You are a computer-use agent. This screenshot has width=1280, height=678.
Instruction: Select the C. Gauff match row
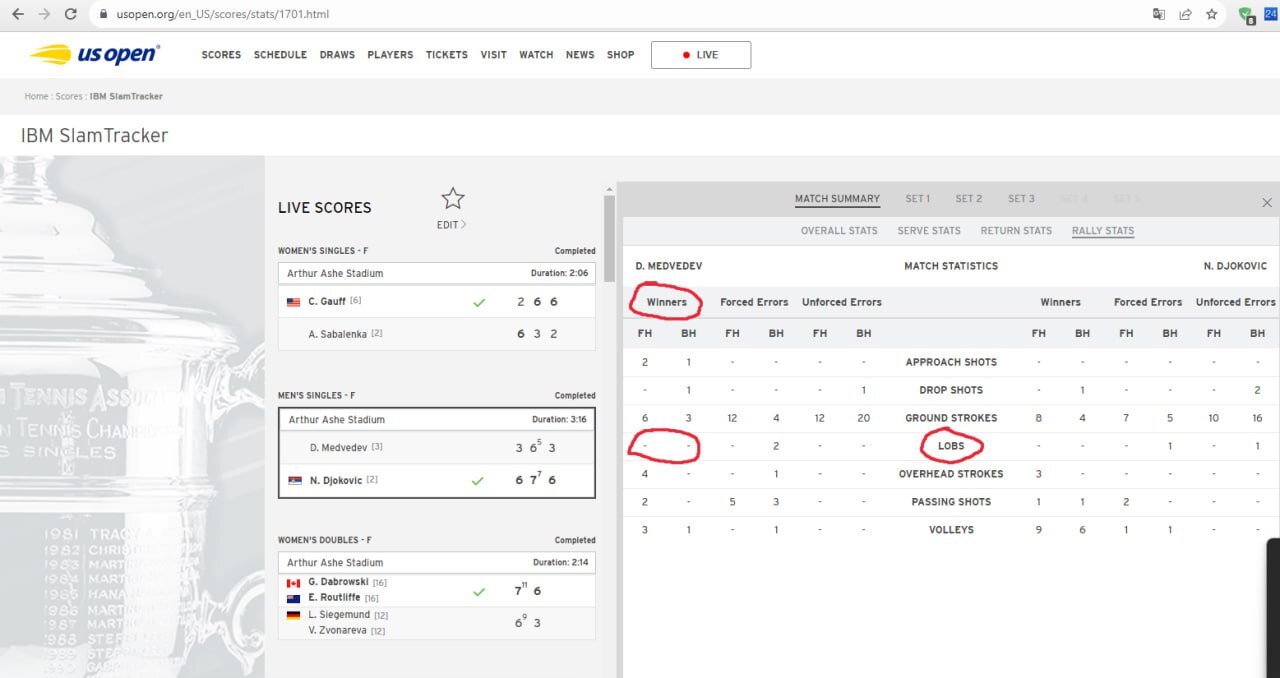(437, 302)
